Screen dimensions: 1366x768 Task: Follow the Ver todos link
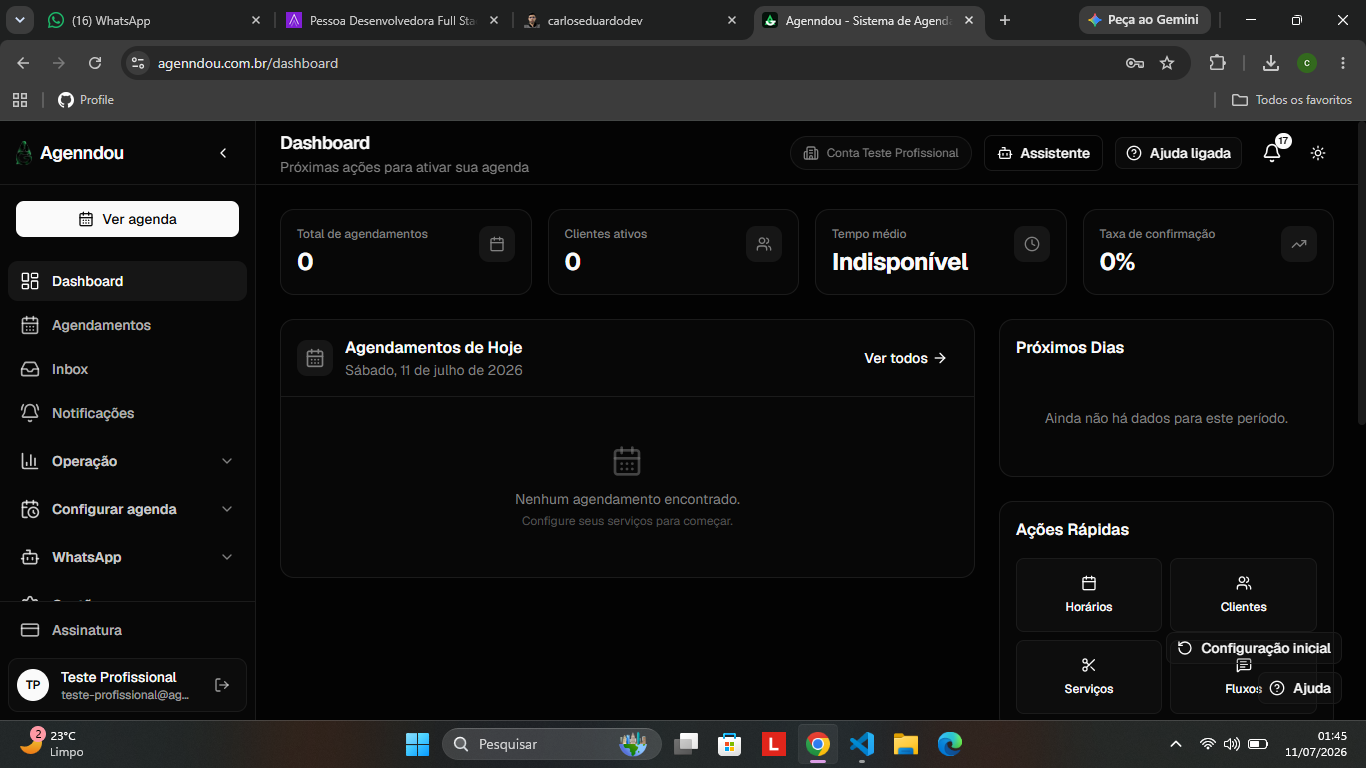coord(905,358)
